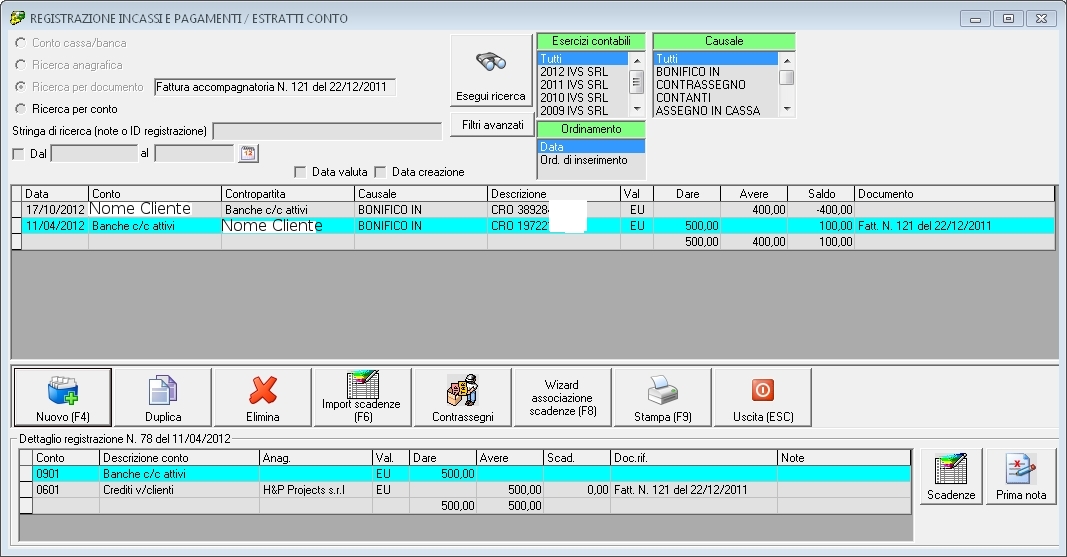Viewport: 1067px width, 557px height.
Task: Click the Note column header
Action: coord(844,458)
